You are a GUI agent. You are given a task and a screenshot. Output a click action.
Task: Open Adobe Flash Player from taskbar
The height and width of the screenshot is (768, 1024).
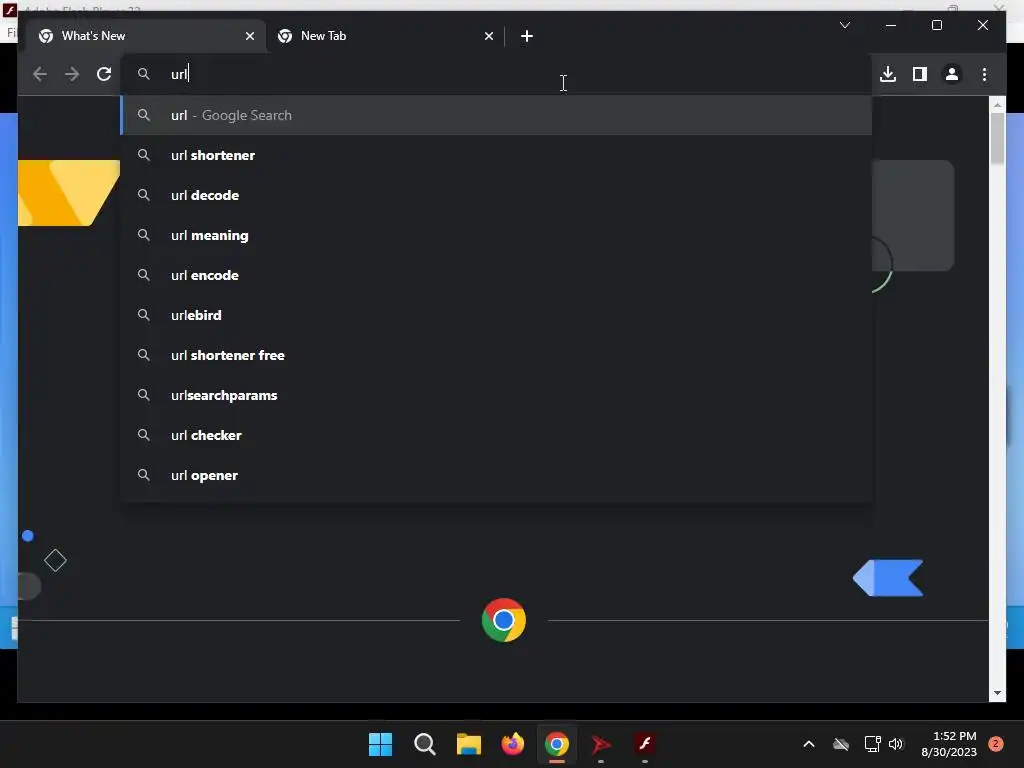point(645,744)
